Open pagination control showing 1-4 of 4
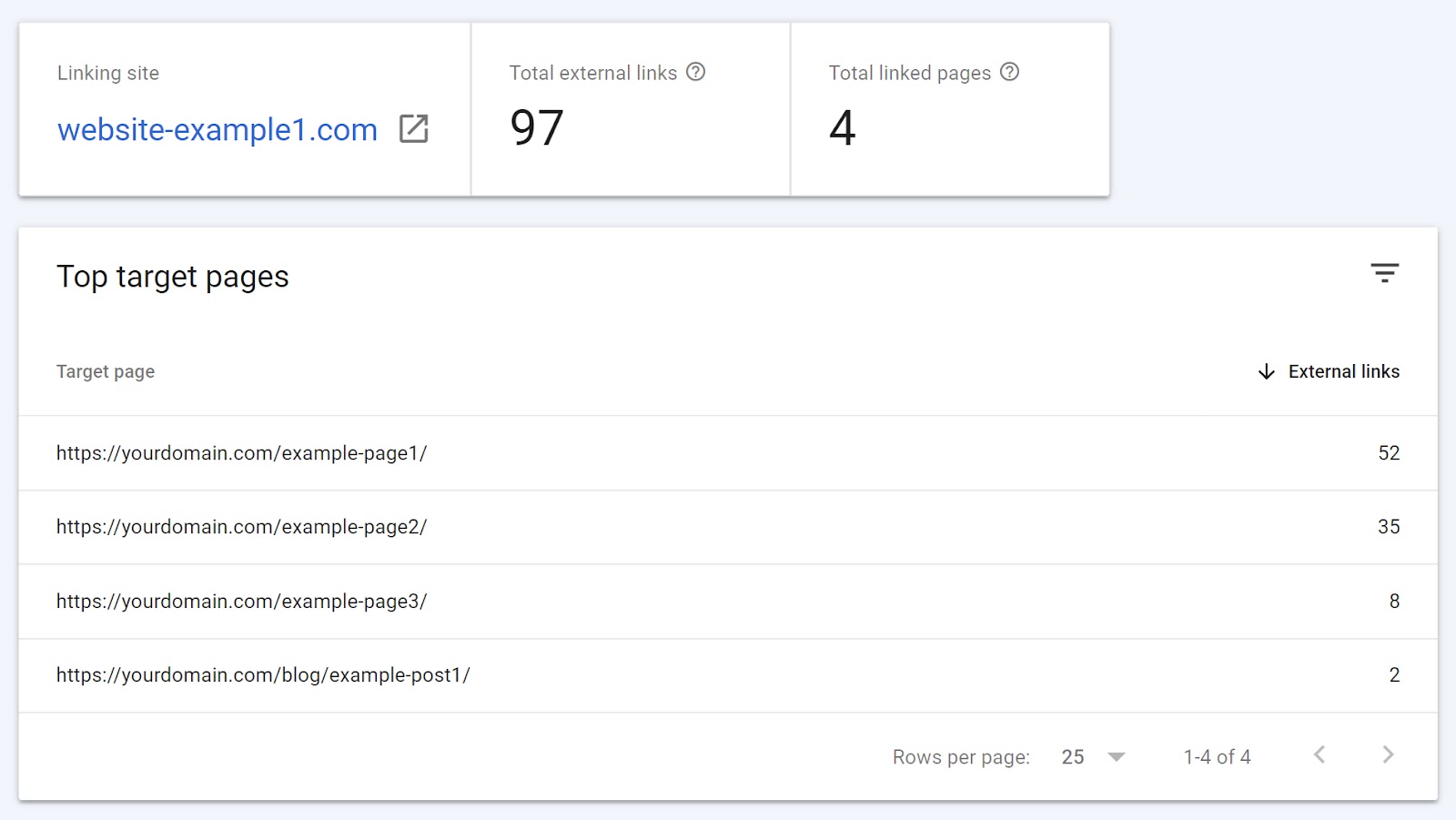This screenshot has height=820, width=1456. pos(1217,756)
